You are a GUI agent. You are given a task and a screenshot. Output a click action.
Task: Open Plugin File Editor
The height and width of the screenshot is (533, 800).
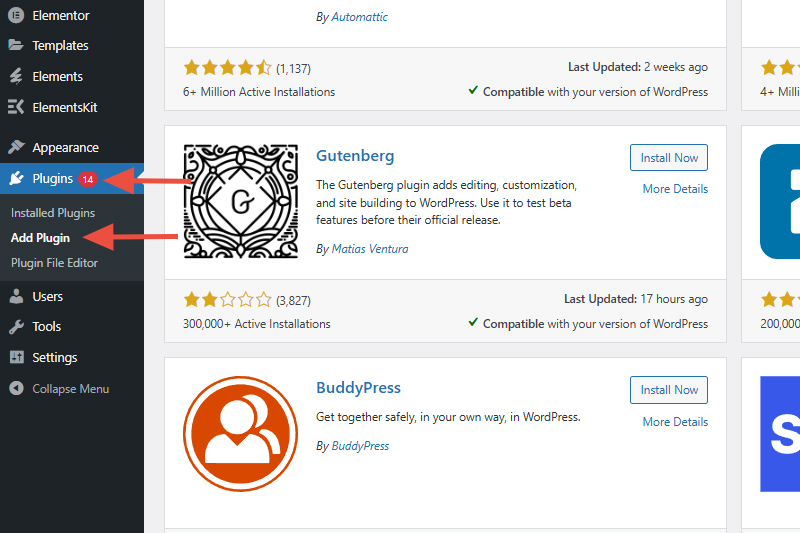coord(54,263)
